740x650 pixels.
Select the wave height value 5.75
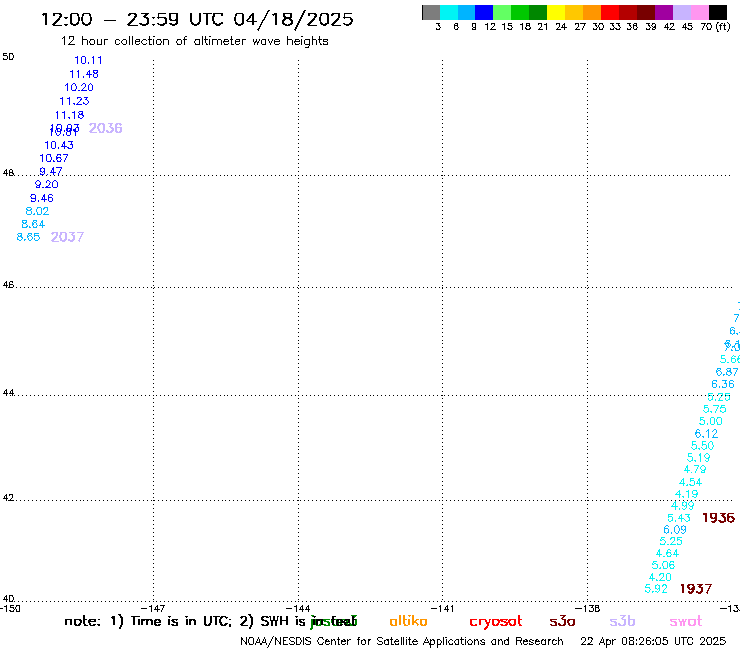pos(715,409)
